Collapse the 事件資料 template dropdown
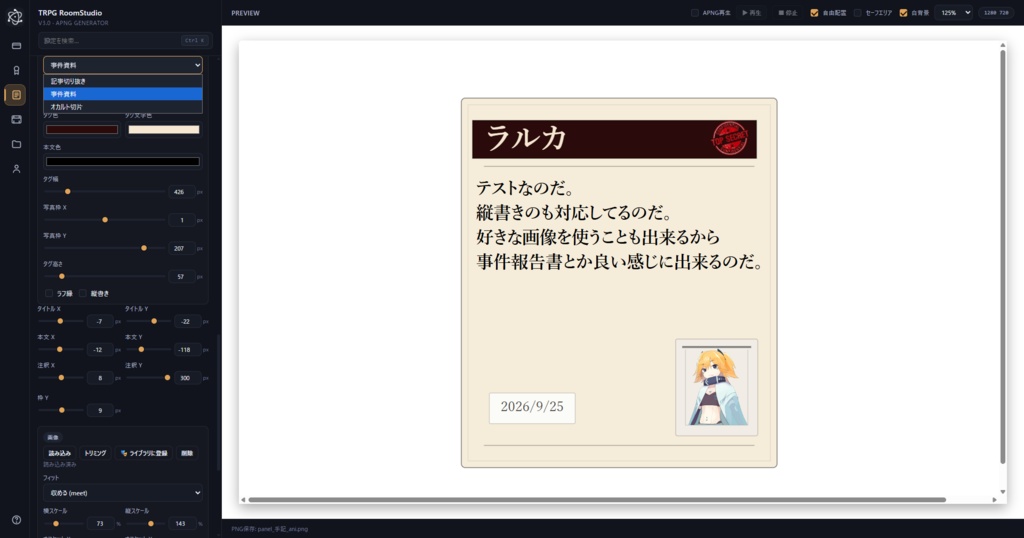Image resolution: width=1024 pixels, height=538 pixels. pos(123,65)
